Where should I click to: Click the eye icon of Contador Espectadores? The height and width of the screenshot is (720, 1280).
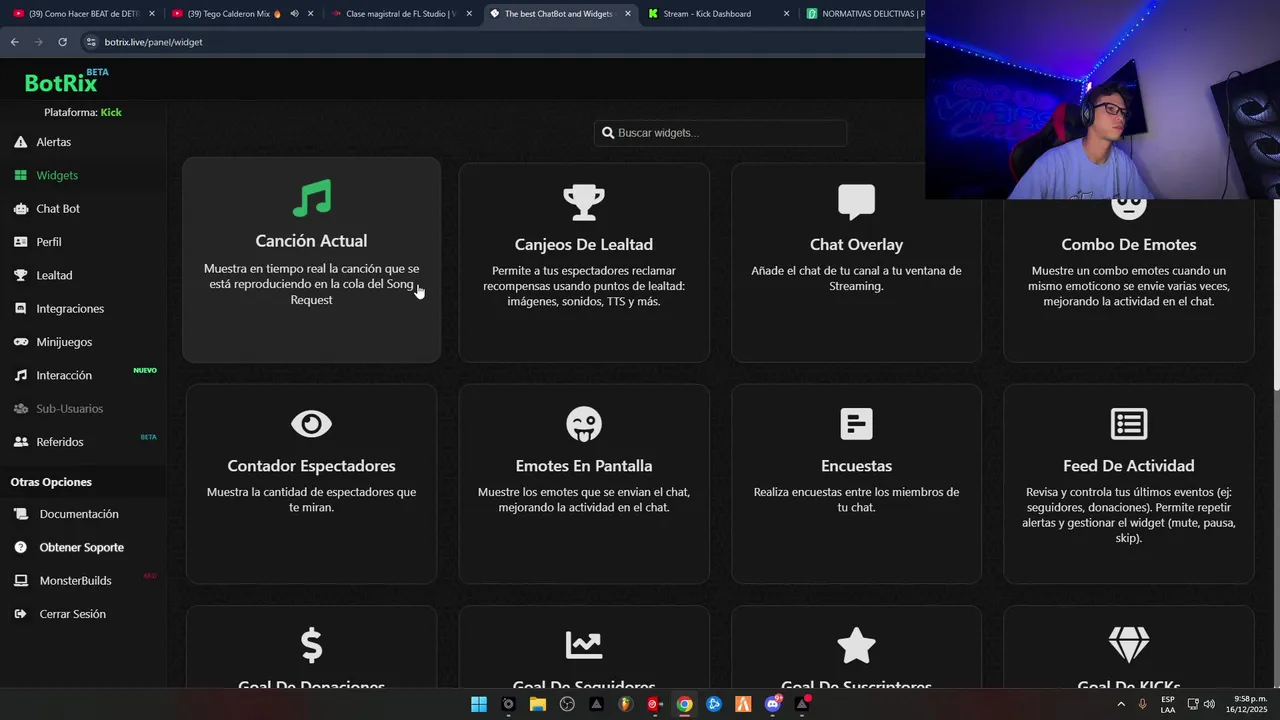[311, 424]
